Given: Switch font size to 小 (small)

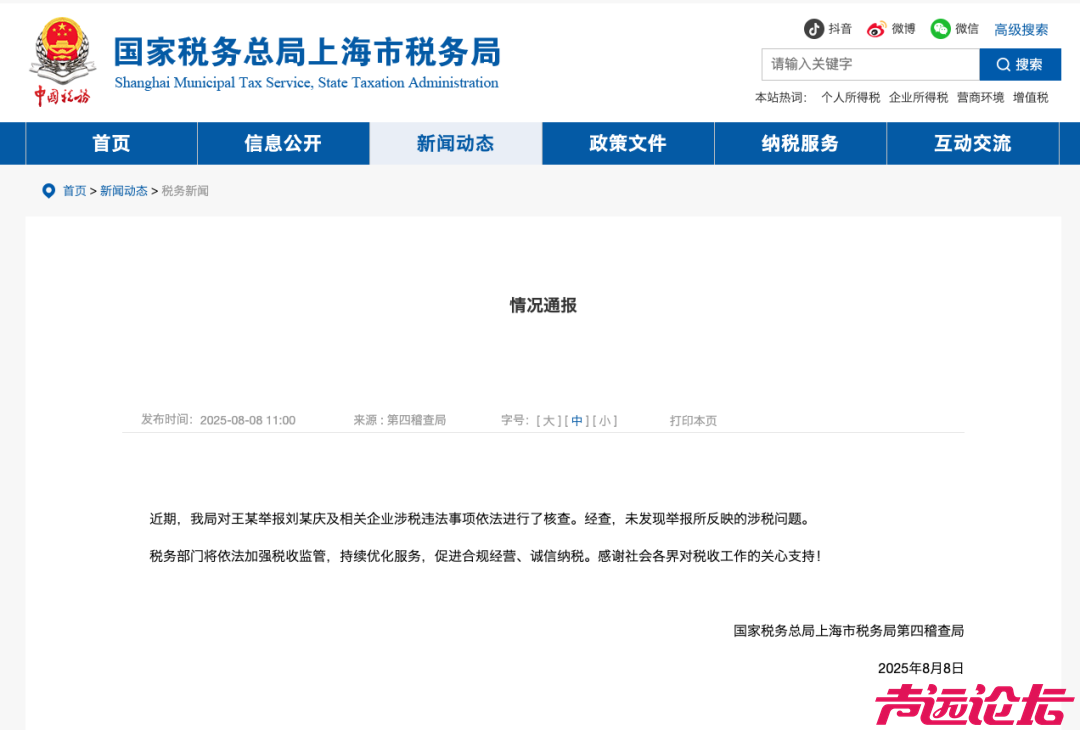Looking at the screenshot, I should coord(605,420).
